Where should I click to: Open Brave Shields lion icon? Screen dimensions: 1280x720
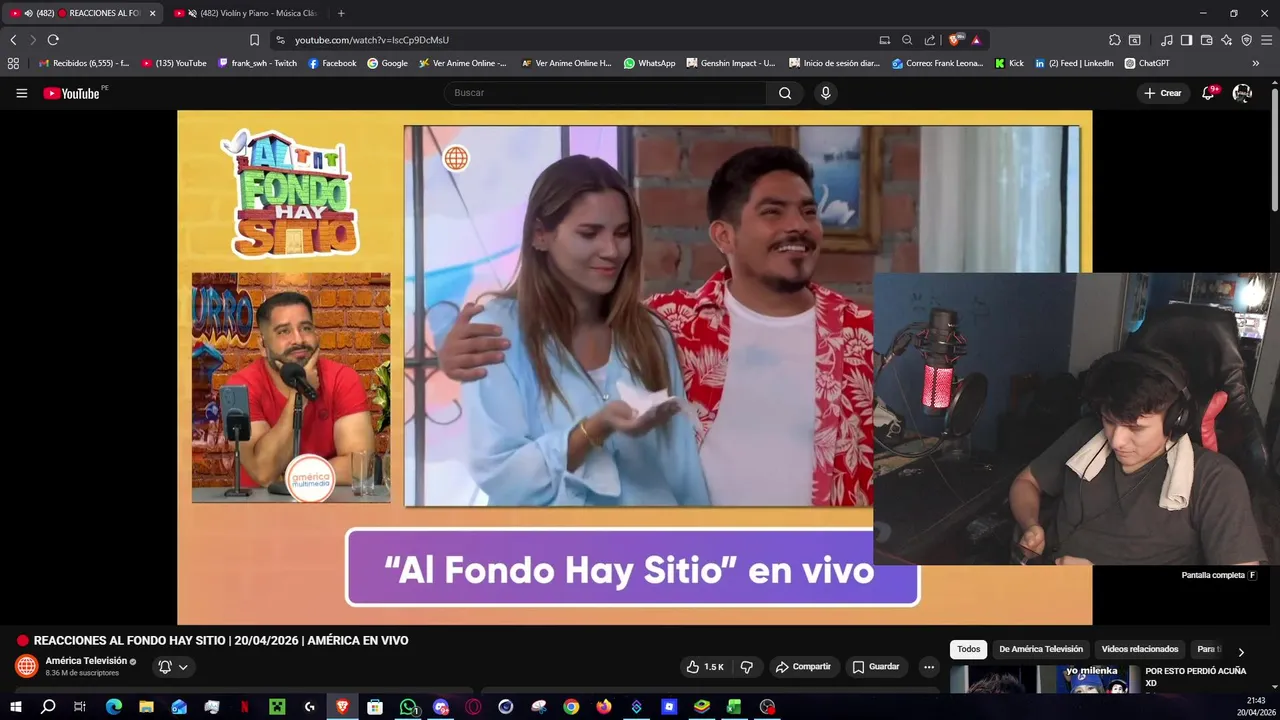(x=955, y=40)
